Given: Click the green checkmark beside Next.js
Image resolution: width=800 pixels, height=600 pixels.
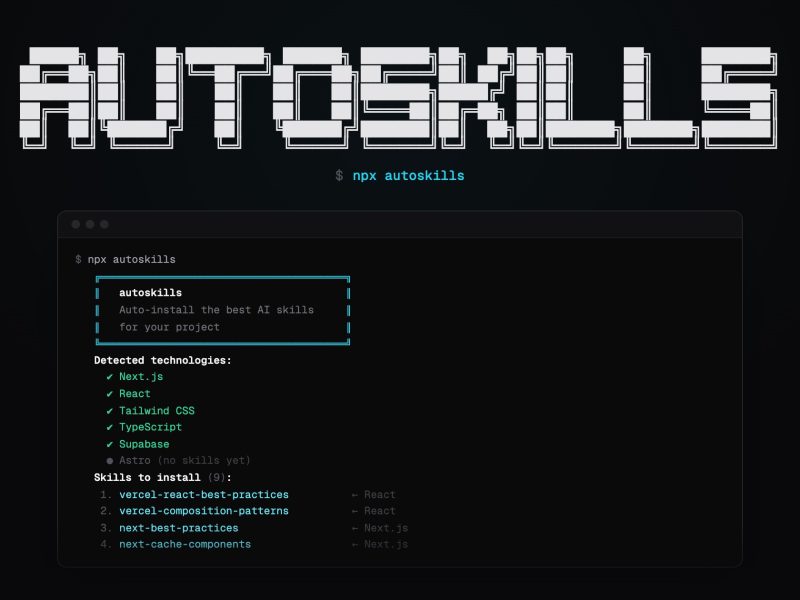Looking at the screenshot, I should (x=110, y=377).
